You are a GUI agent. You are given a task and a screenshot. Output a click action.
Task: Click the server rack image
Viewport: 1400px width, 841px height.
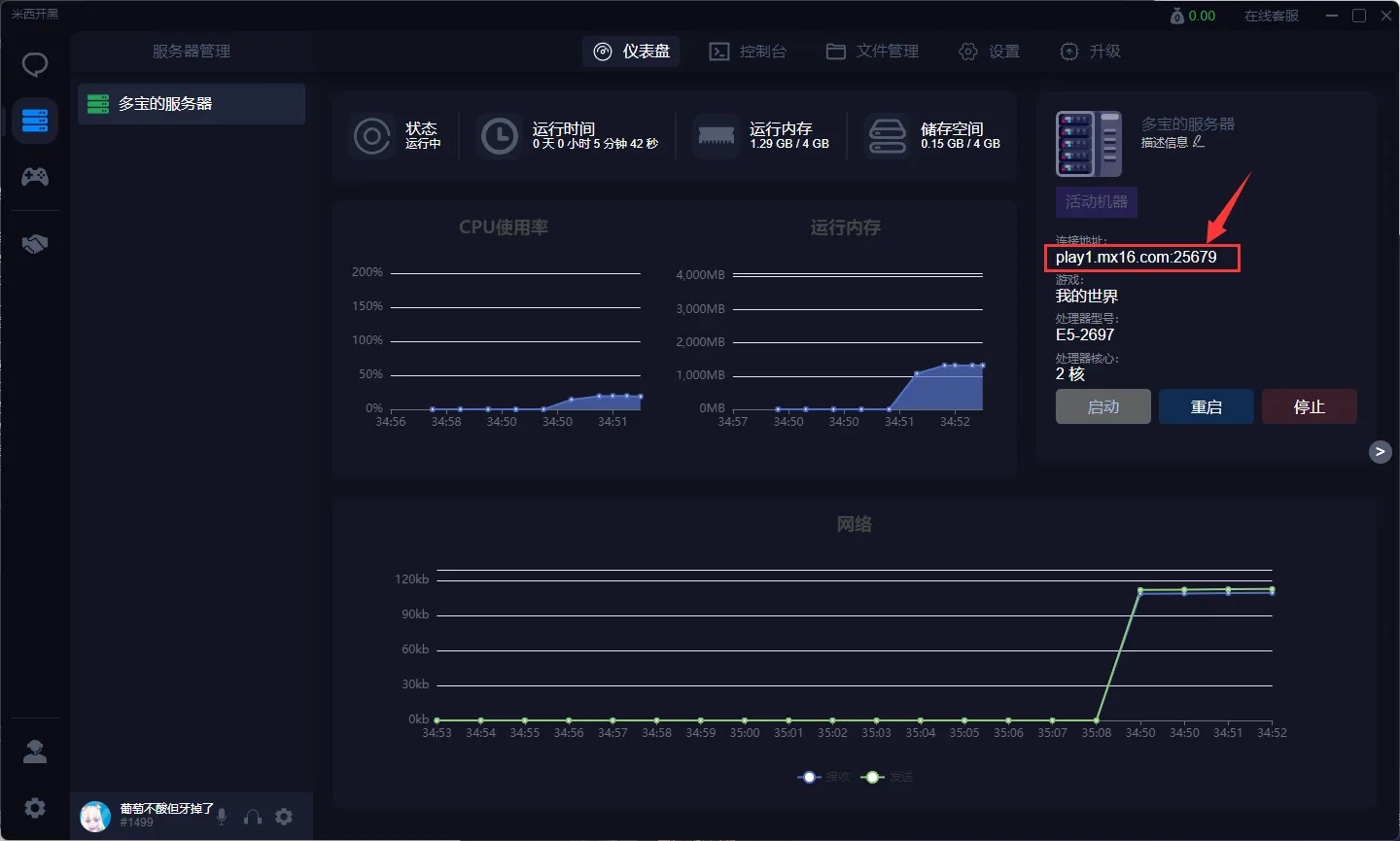1089,144
